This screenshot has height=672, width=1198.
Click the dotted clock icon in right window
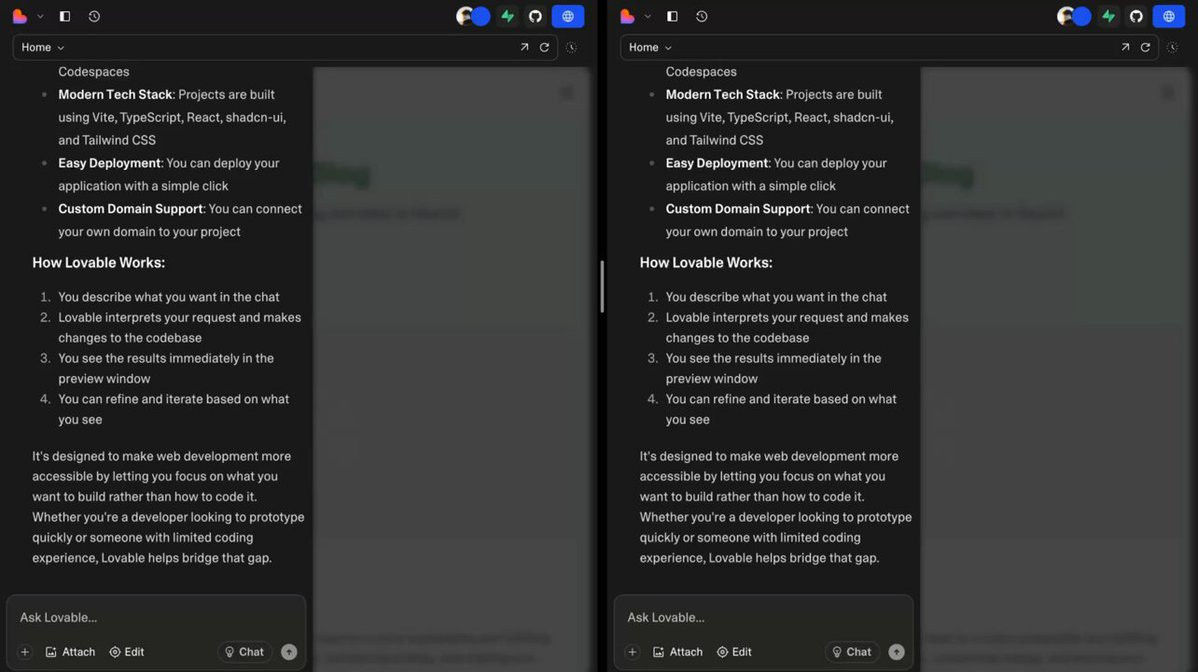[x=1172, y=47]
